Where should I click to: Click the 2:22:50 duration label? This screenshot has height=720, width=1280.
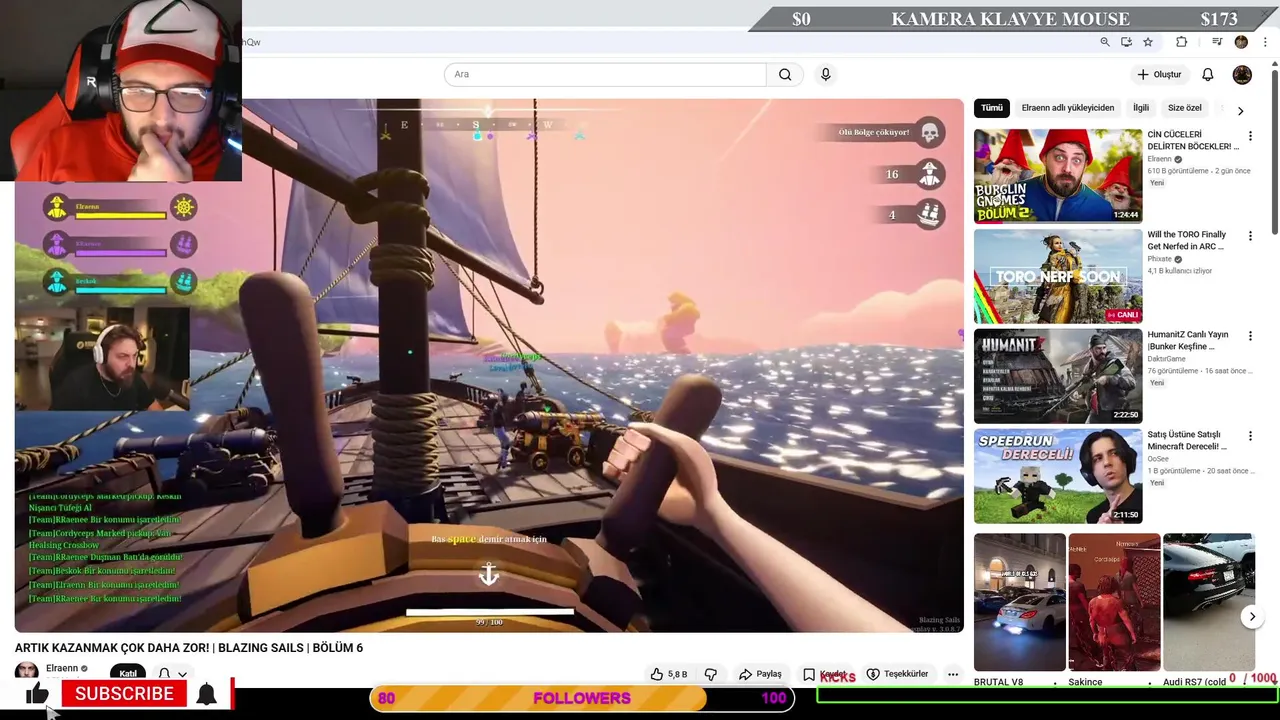tap(1126, 415)
